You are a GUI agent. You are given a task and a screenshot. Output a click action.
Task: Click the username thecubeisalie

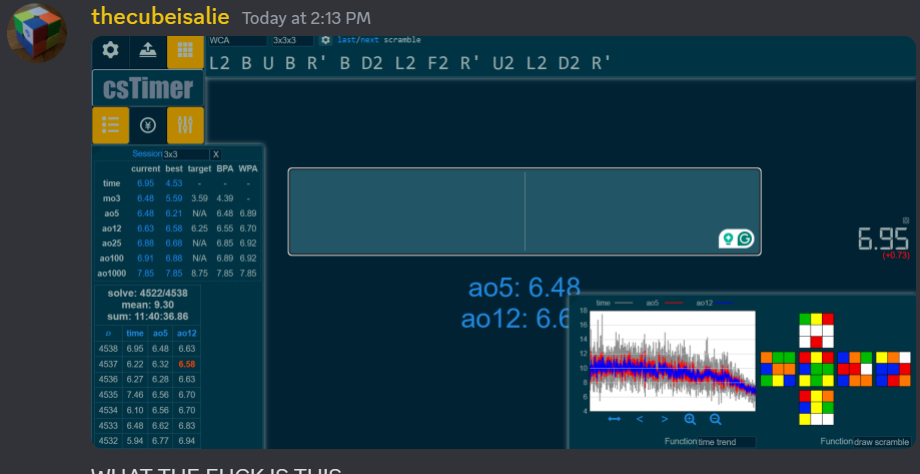pos(160,16)
